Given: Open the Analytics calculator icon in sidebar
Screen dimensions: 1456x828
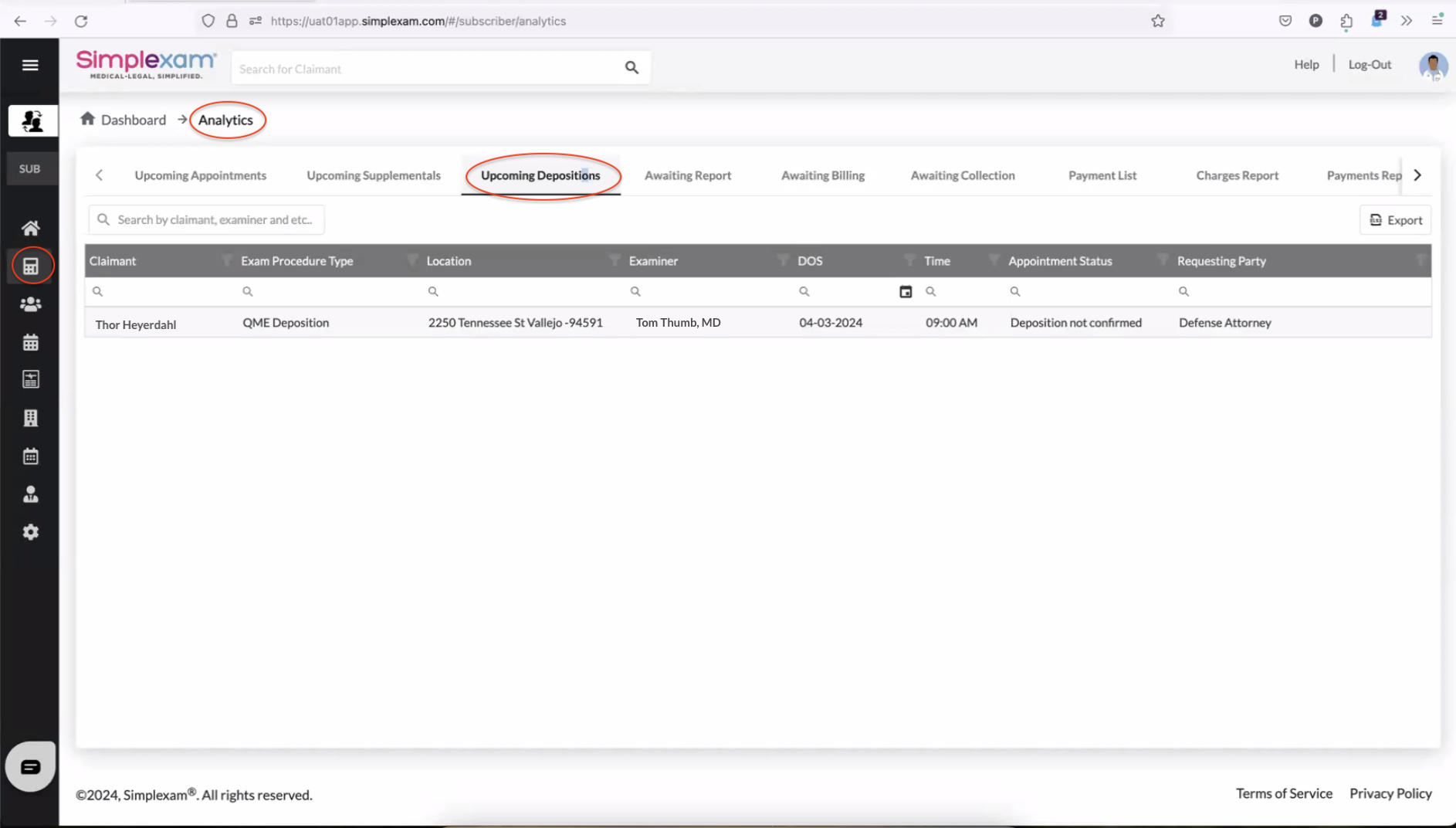Looking at the screenshot, I should [31, 266].
